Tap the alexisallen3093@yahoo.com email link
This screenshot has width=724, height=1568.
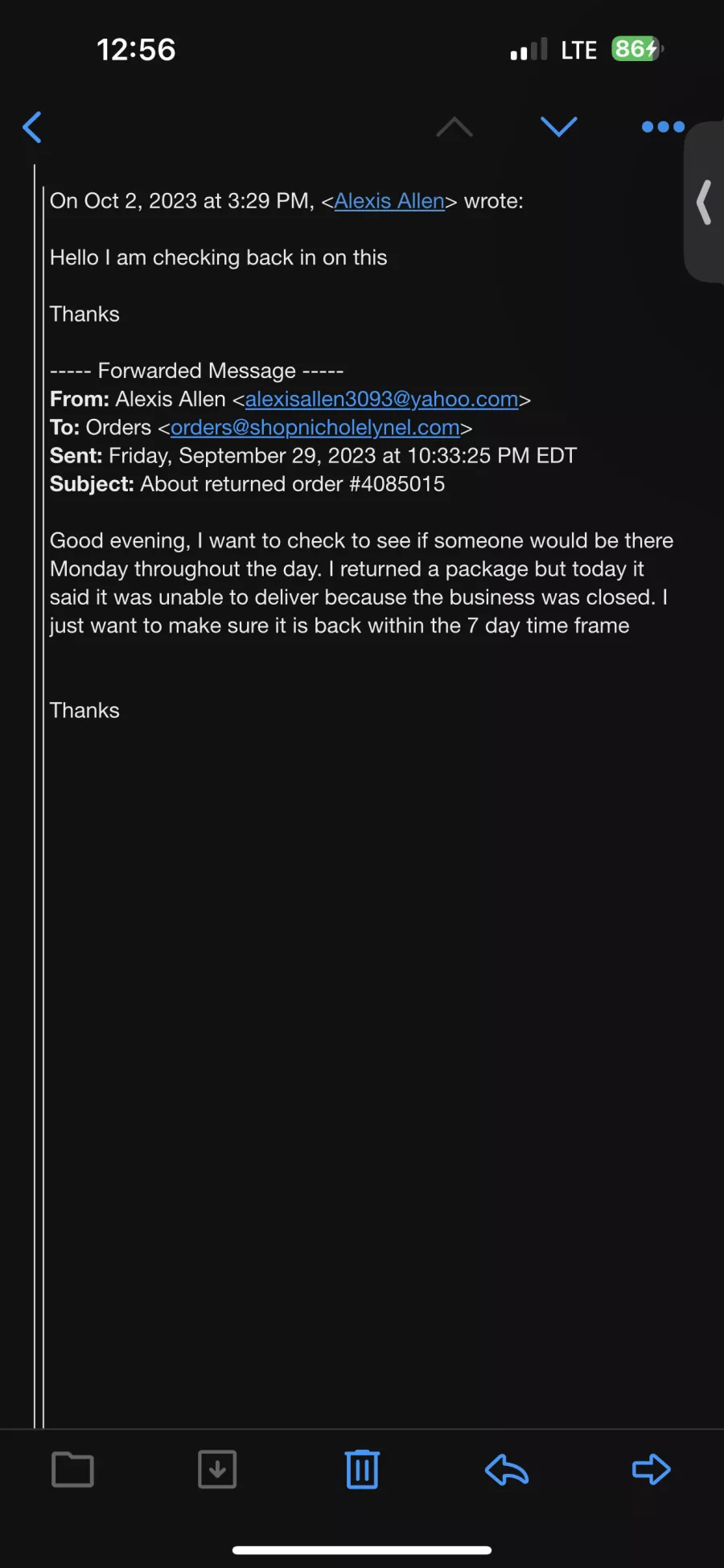(x=381, y=399)
